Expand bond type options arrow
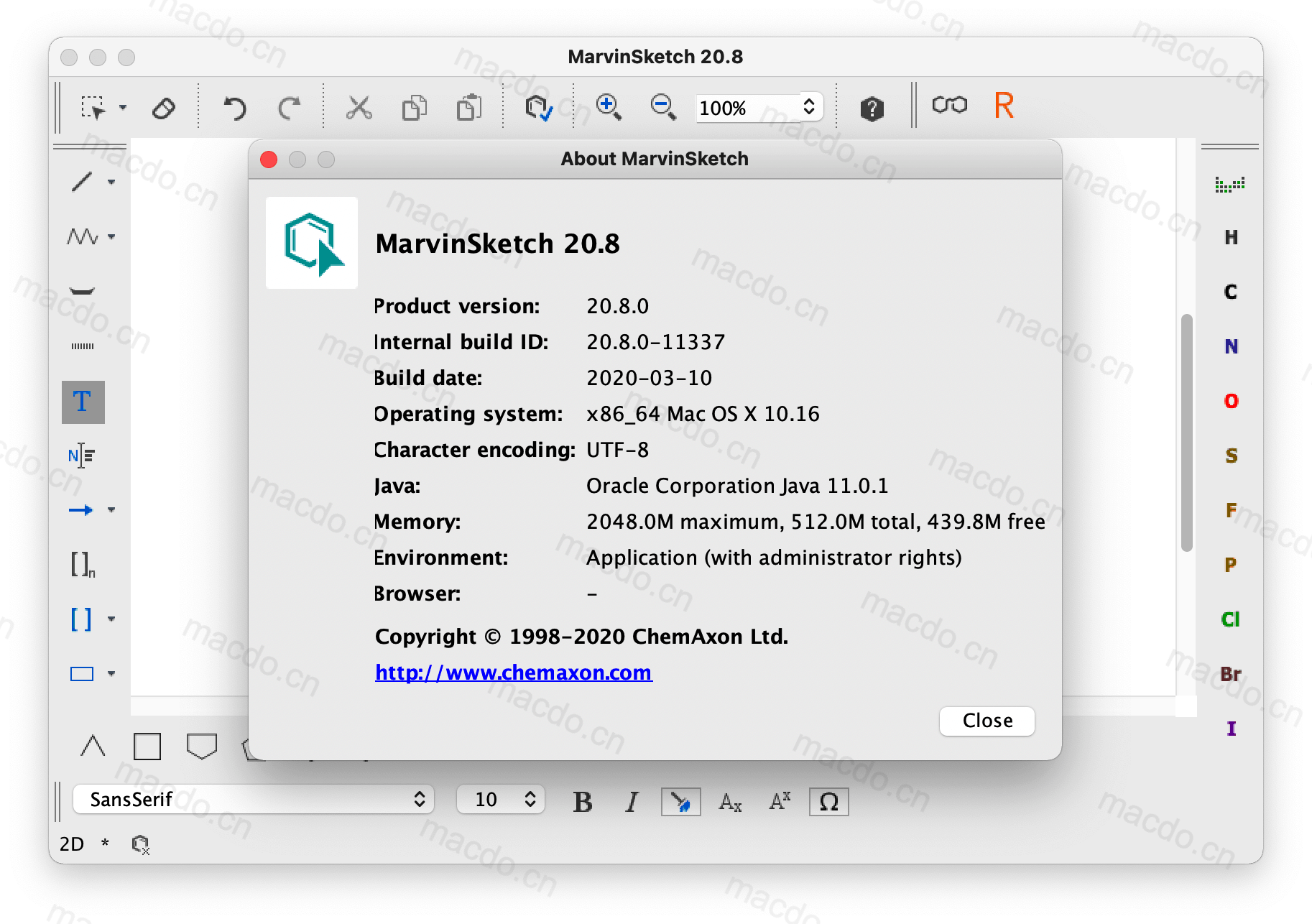The width and height of the screenshot is (1312, 924). [111, 182]
